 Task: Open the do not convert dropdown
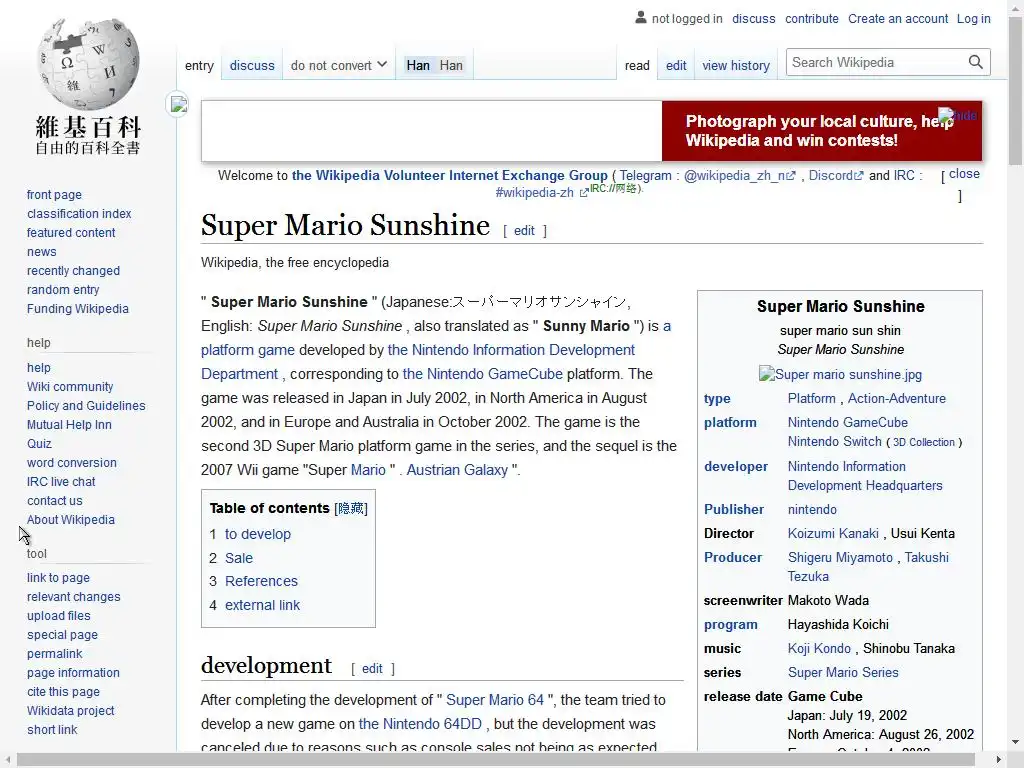[338, 65]
